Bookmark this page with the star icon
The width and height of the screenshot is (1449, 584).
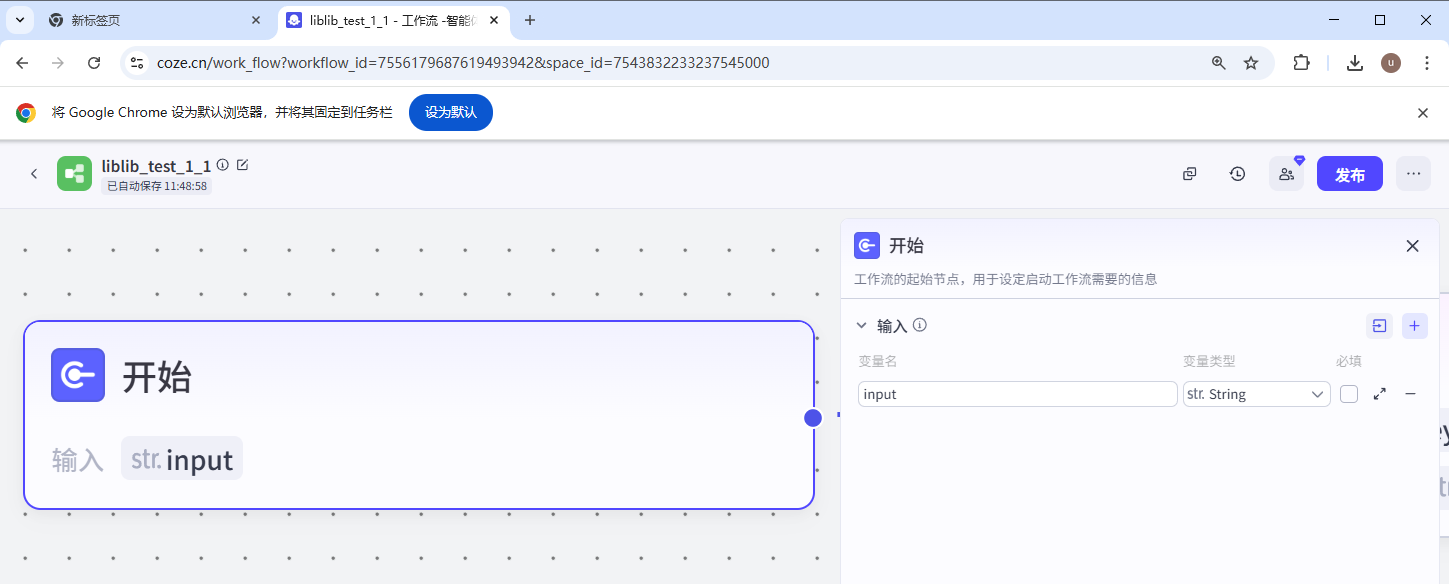click(x=1251, y=62)
